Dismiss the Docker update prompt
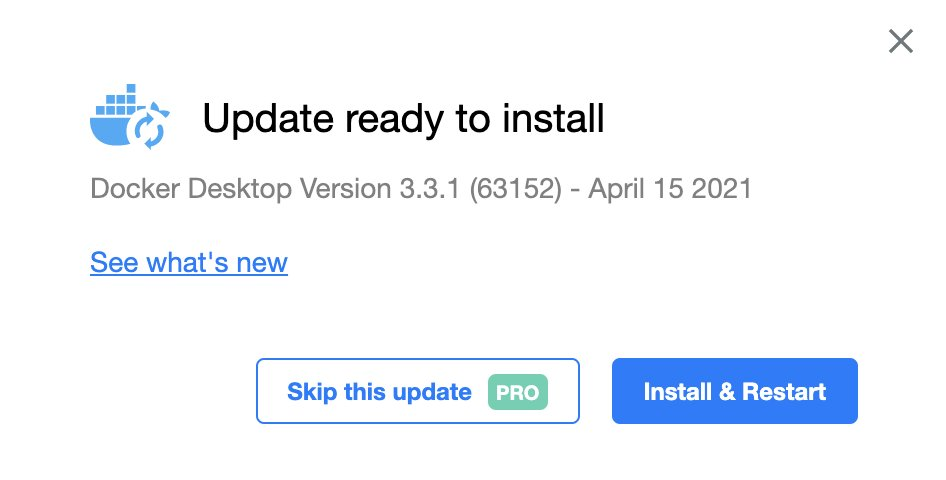Viewport: 946px width, 480px height. coord(901,41)
